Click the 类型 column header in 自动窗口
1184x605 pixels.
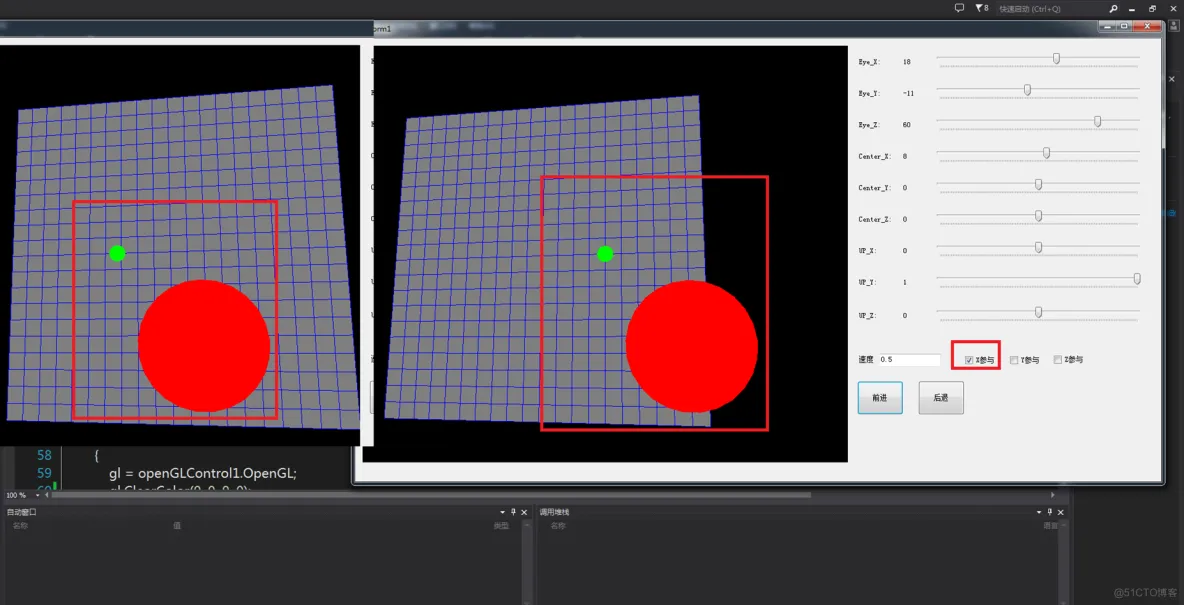[x=501, y=525]
